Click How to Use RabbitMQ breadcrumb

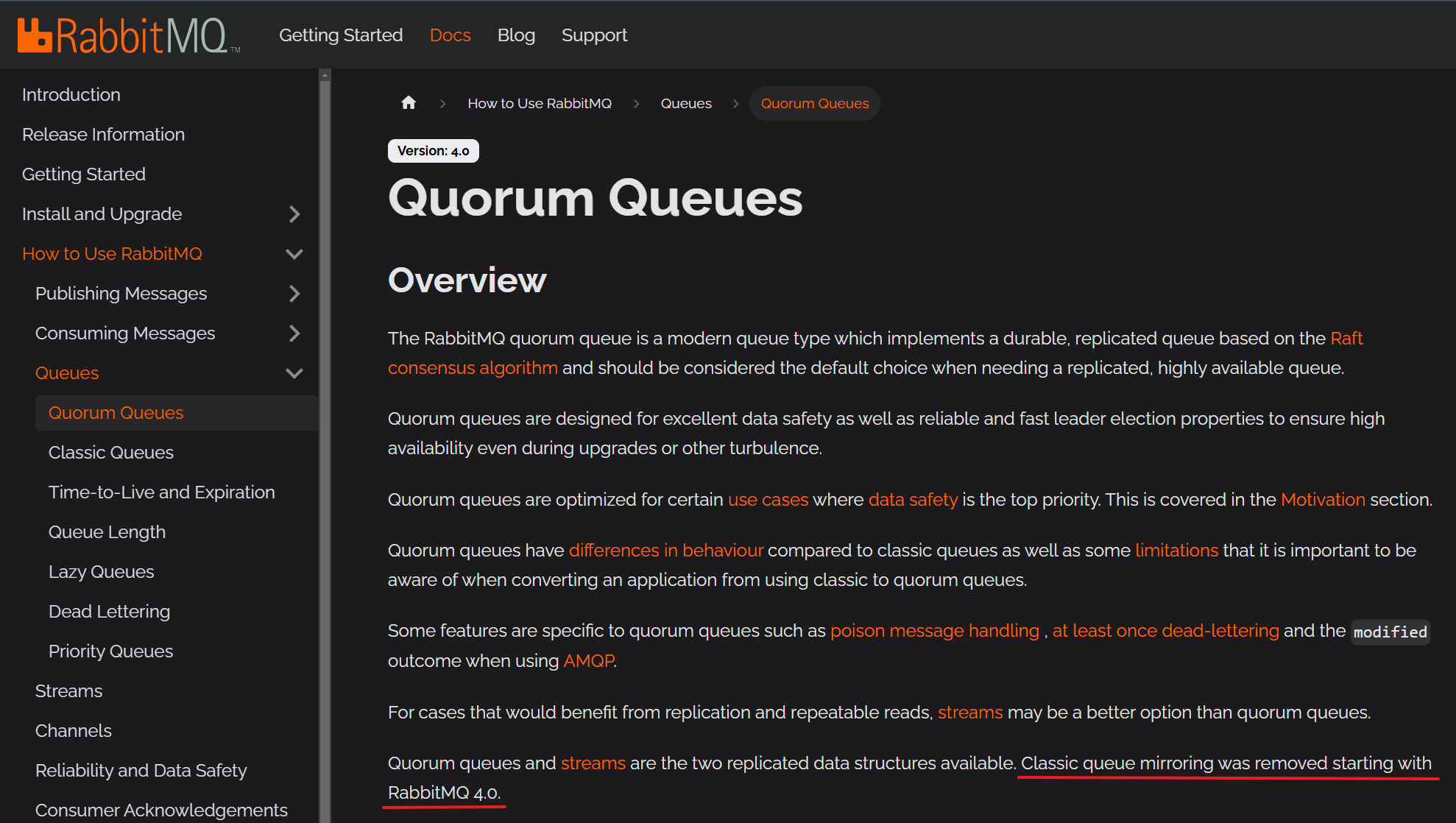(x=540, y=104)
